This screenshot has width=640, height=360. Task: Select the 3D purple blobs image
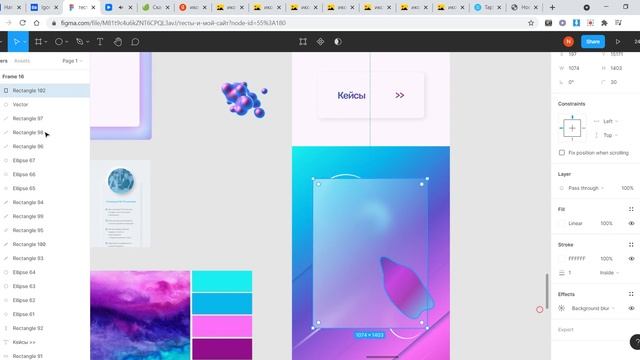(244, 100)
